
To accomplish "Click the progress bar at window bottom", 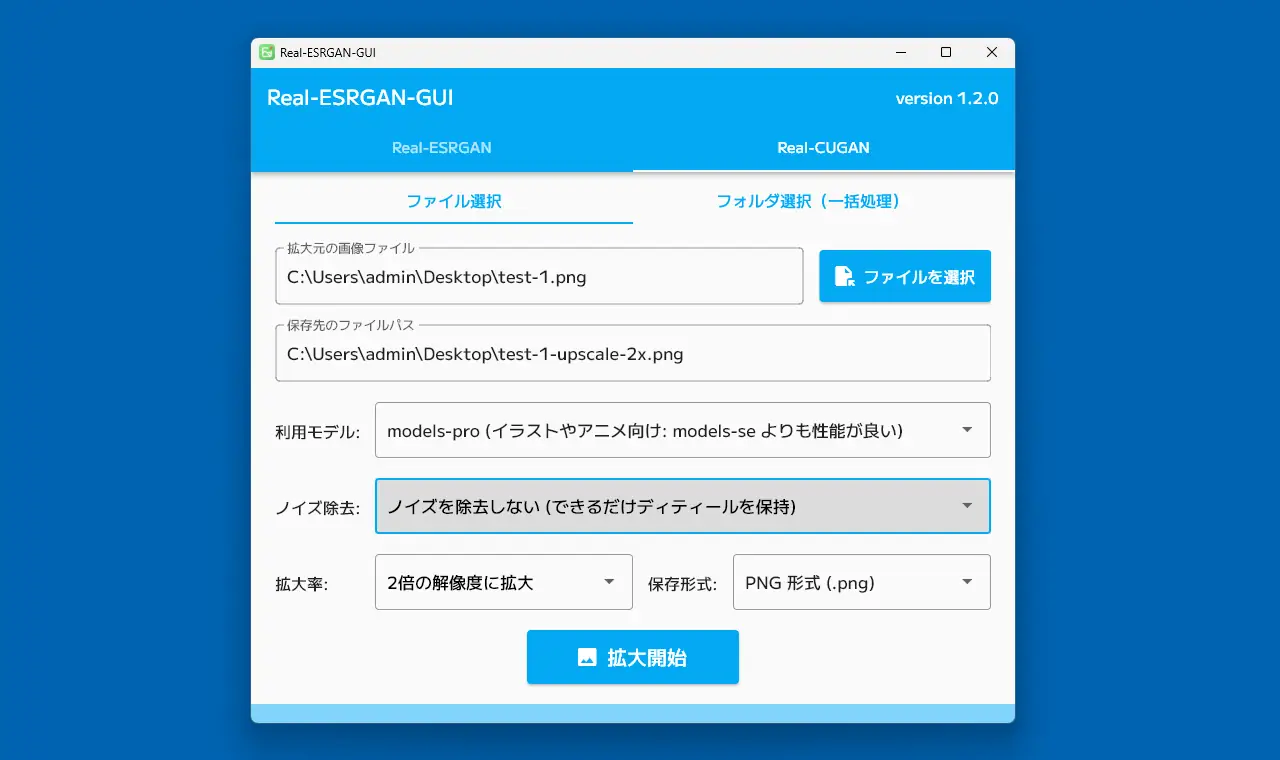I will (x=633, y=713).
